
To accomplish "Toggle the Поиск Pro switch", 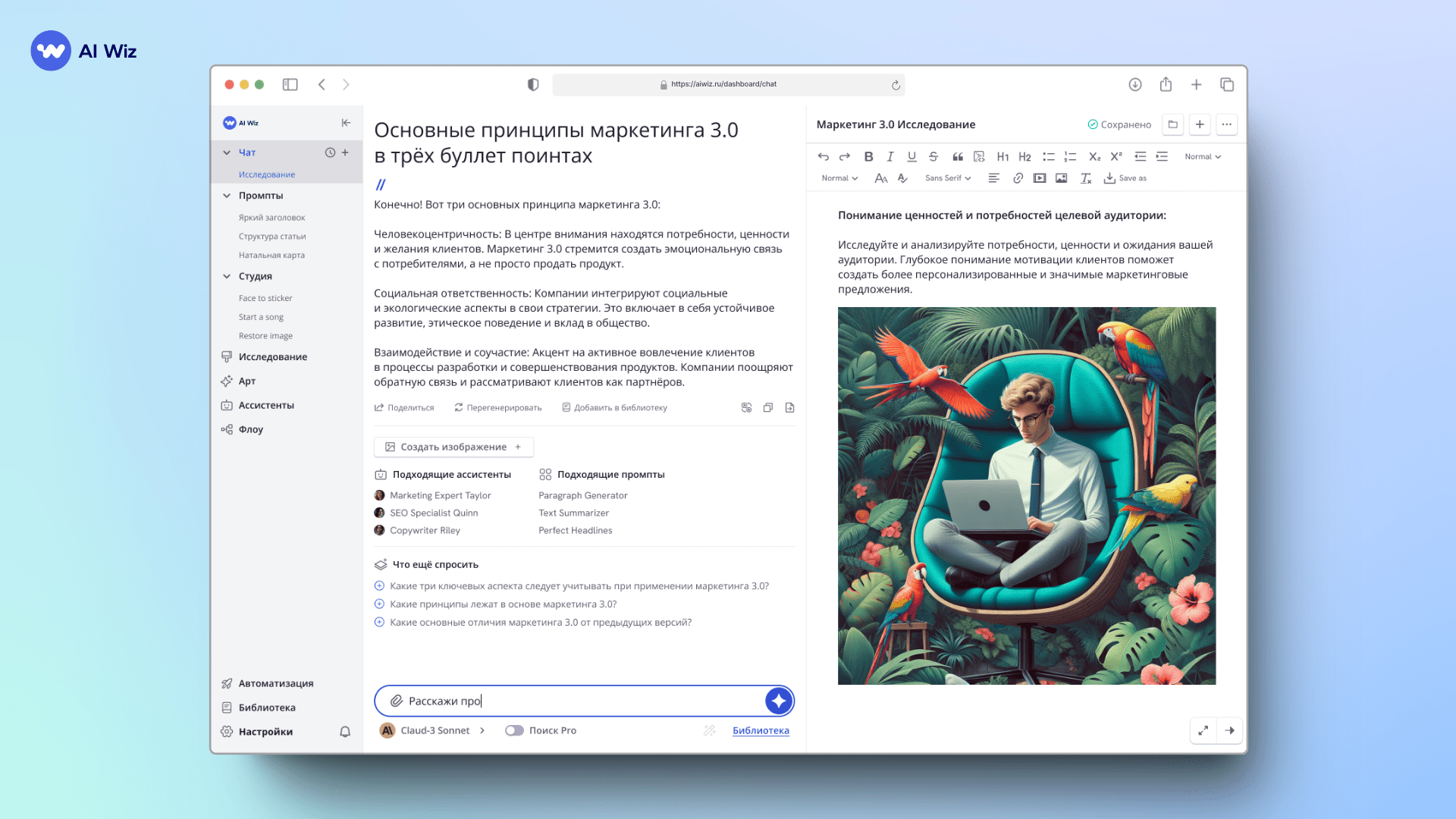I will [514, 730].
